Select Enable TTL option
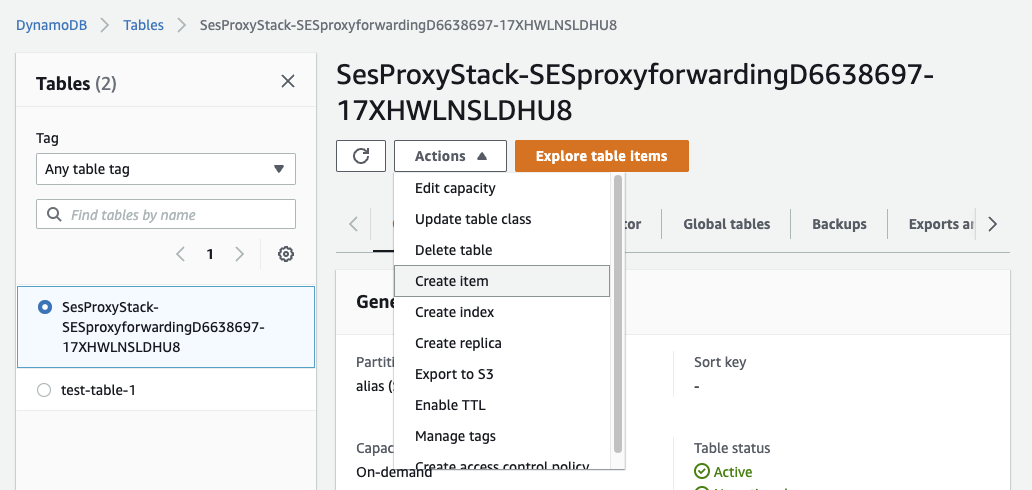Screen dimensions: 1032x490 (502, 405)
